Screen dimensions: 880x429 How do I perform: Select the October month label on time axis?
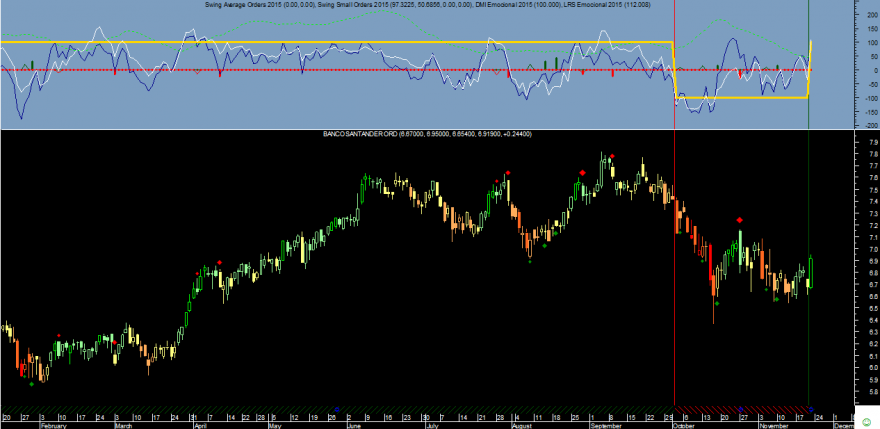pyautogui.click(x=686, y=426)
